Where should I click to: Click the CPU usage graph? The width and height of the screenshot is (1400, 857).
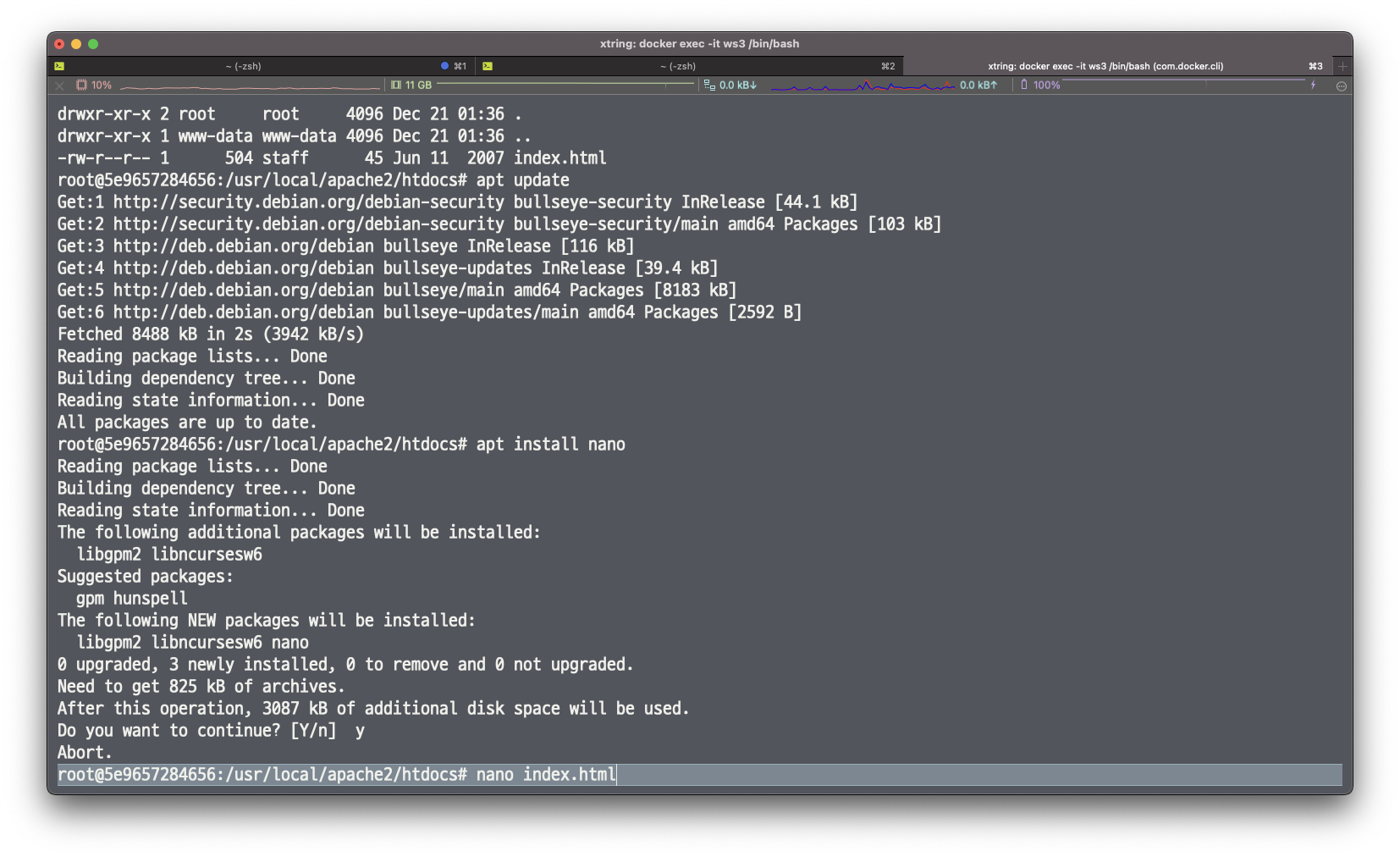[251, 86]
